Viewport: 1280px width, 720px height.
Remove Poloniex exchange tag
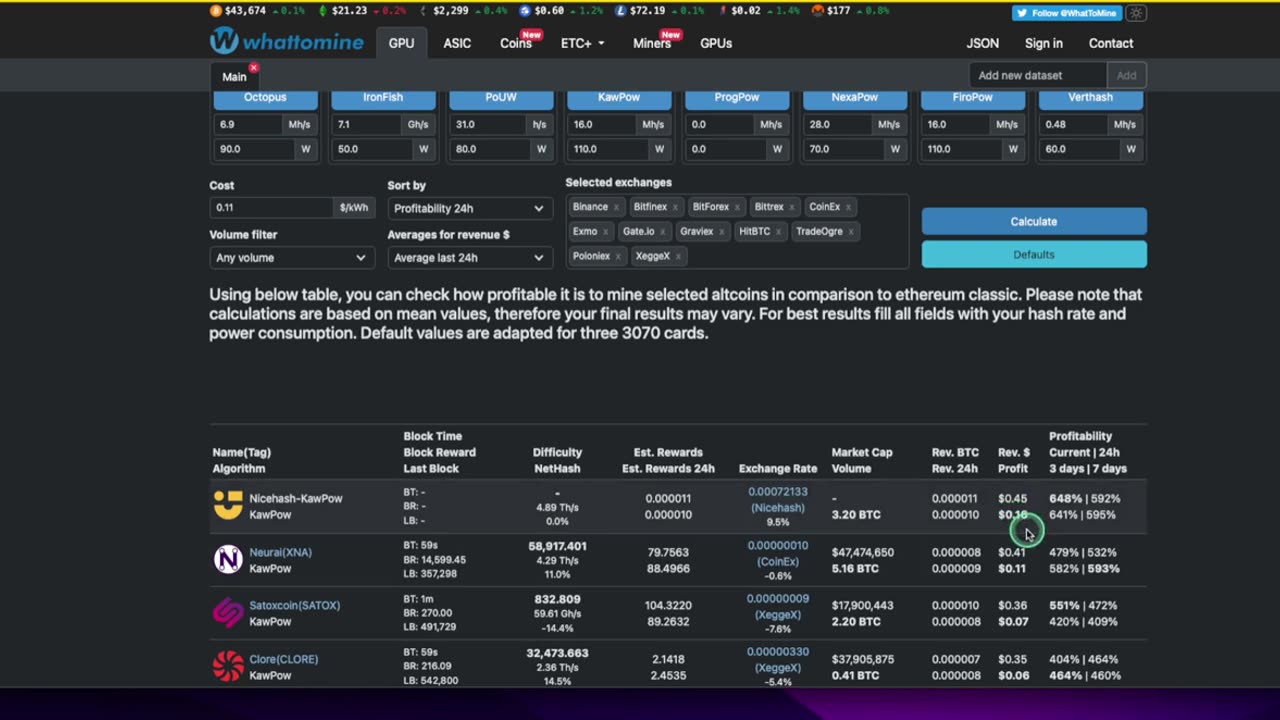coord(618,256)
